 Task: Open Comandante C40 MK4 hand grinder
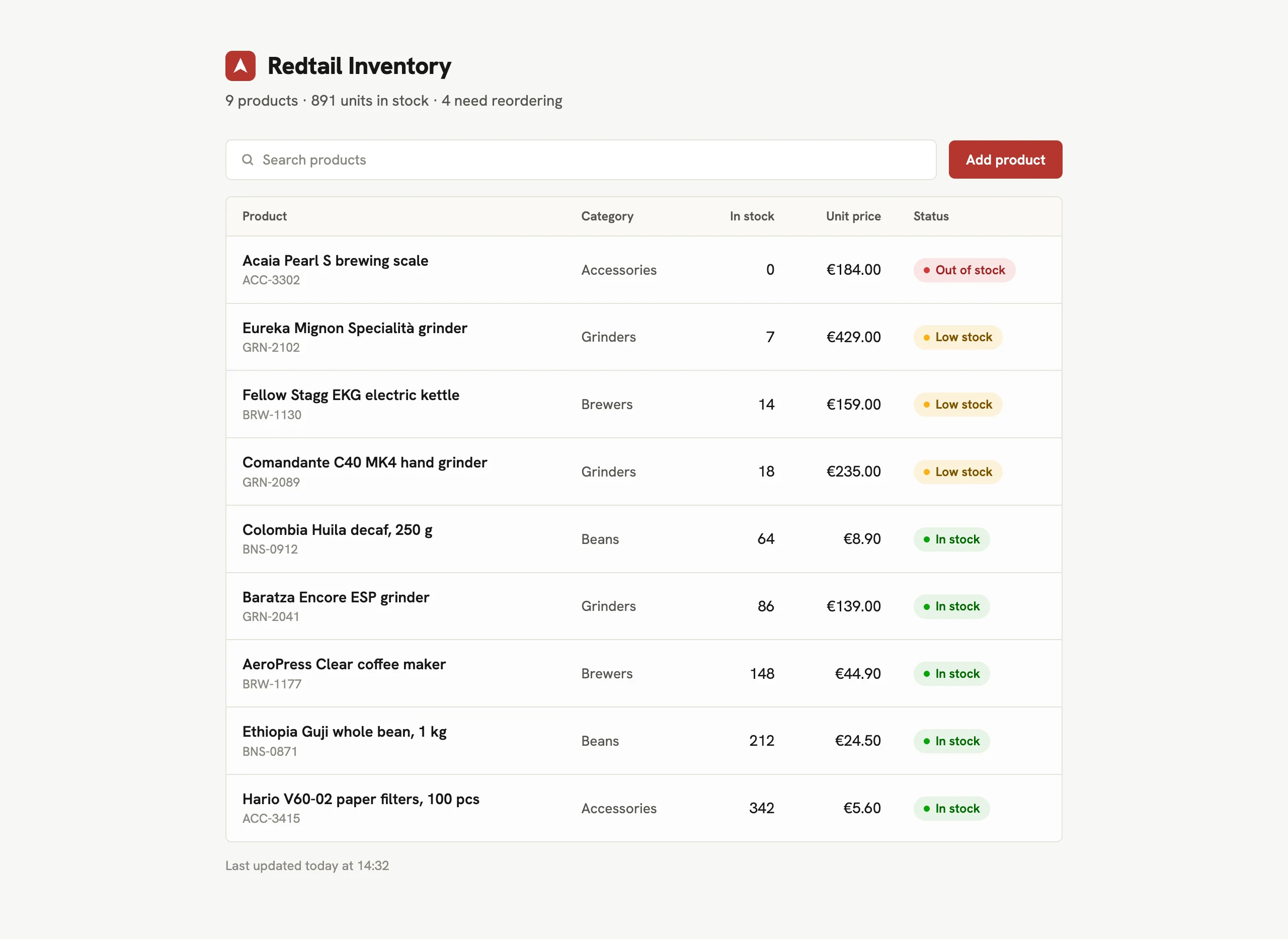pyautogui.click(x=365, y=462)
